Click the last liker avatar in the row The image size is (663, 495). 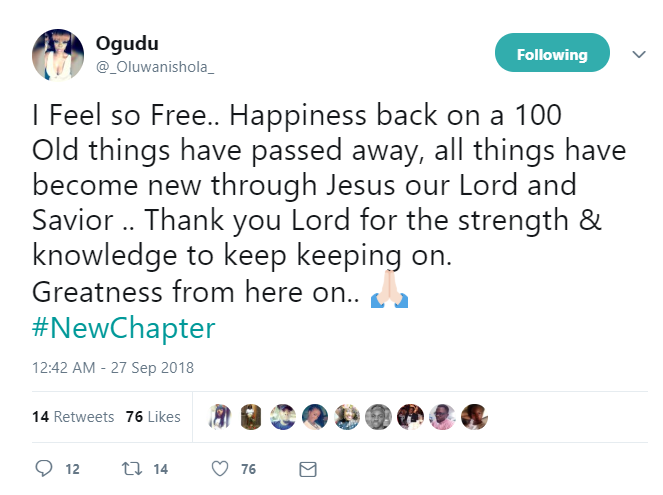point(473,417)
